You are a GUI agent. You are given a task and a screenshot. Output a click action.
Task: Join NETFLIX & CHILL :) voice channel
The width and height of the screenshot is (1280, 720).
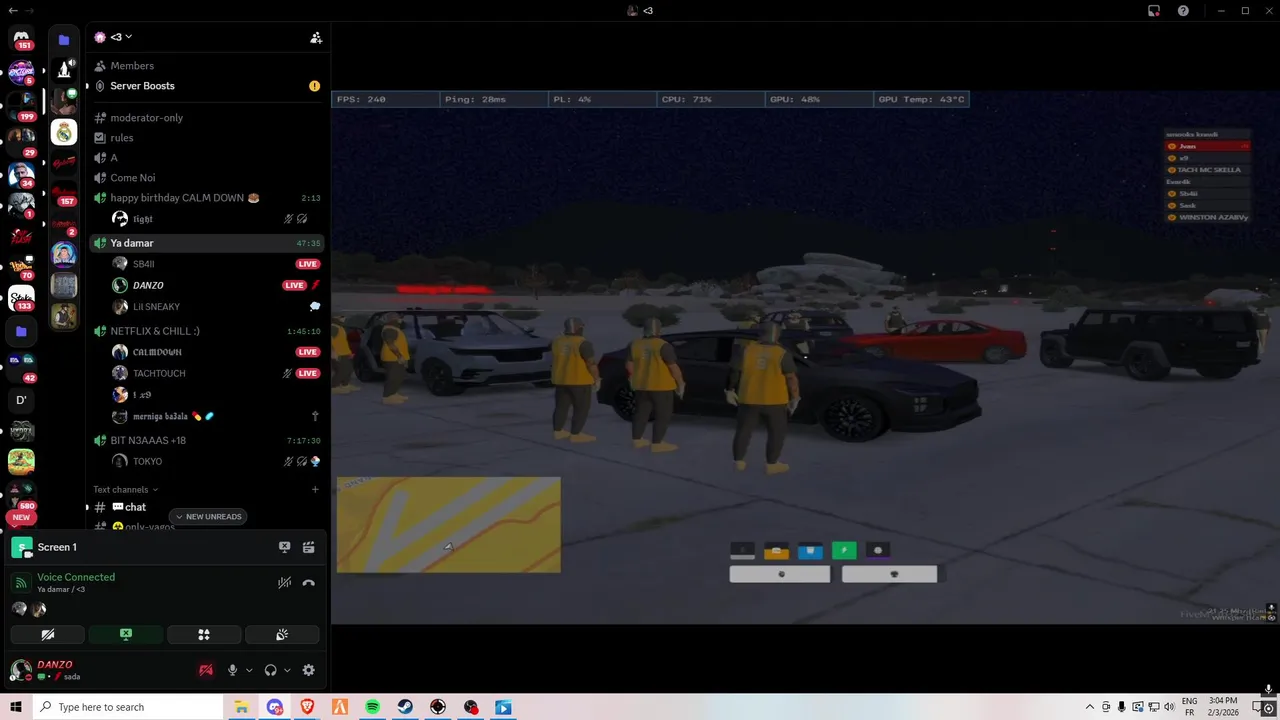(208, 331)
